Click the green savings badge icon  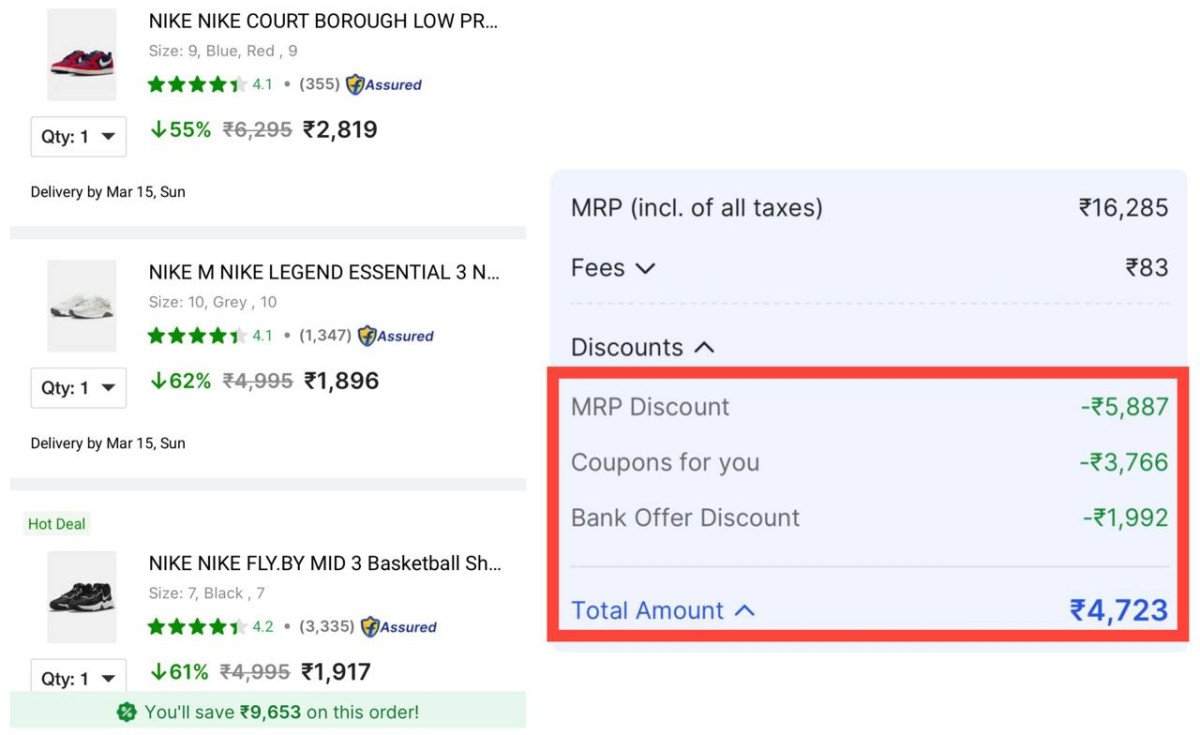pos(127,712)
